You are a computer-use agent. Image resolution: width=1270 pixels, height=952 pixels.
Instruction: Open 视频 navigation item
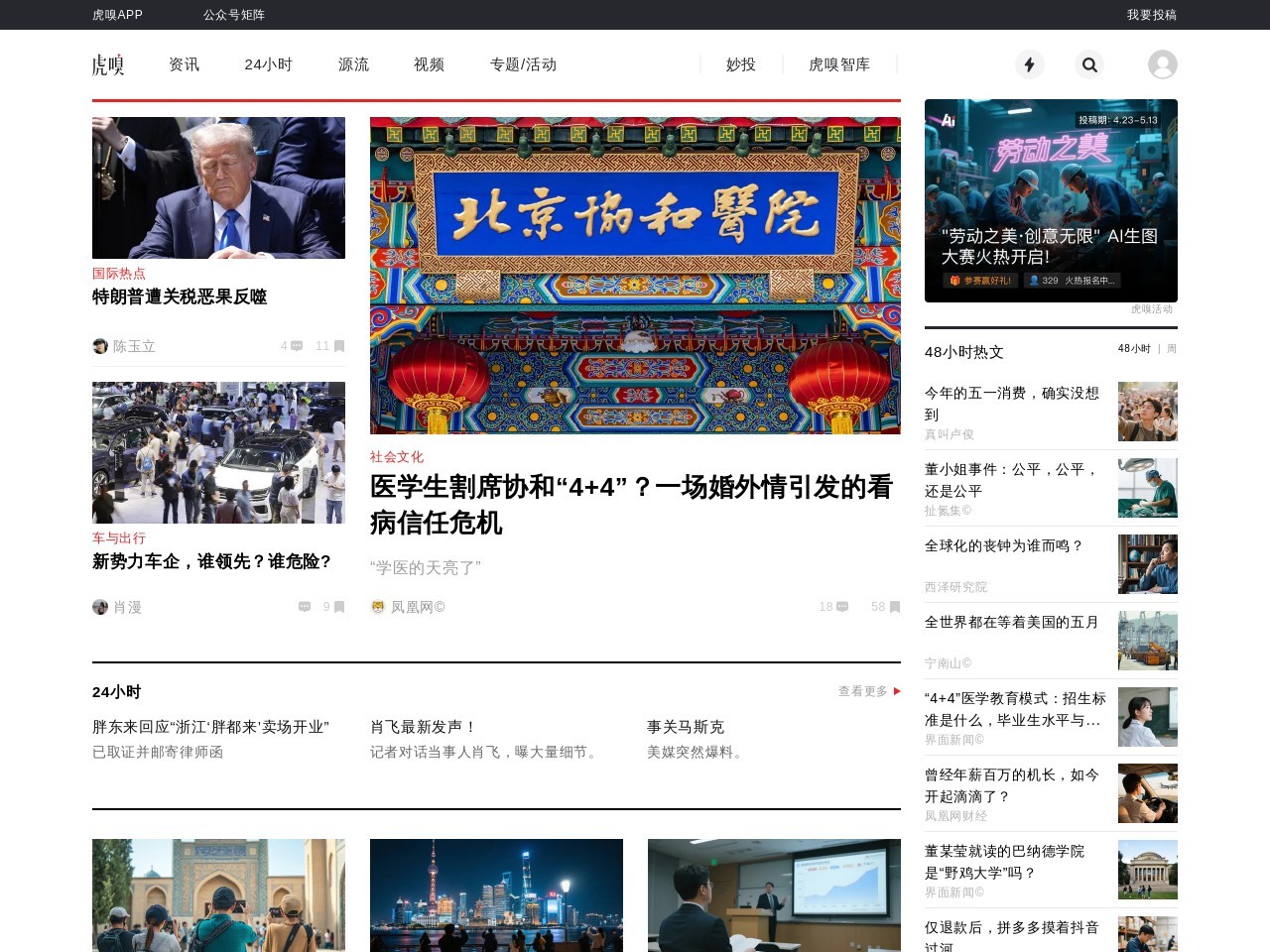[429, 64]
